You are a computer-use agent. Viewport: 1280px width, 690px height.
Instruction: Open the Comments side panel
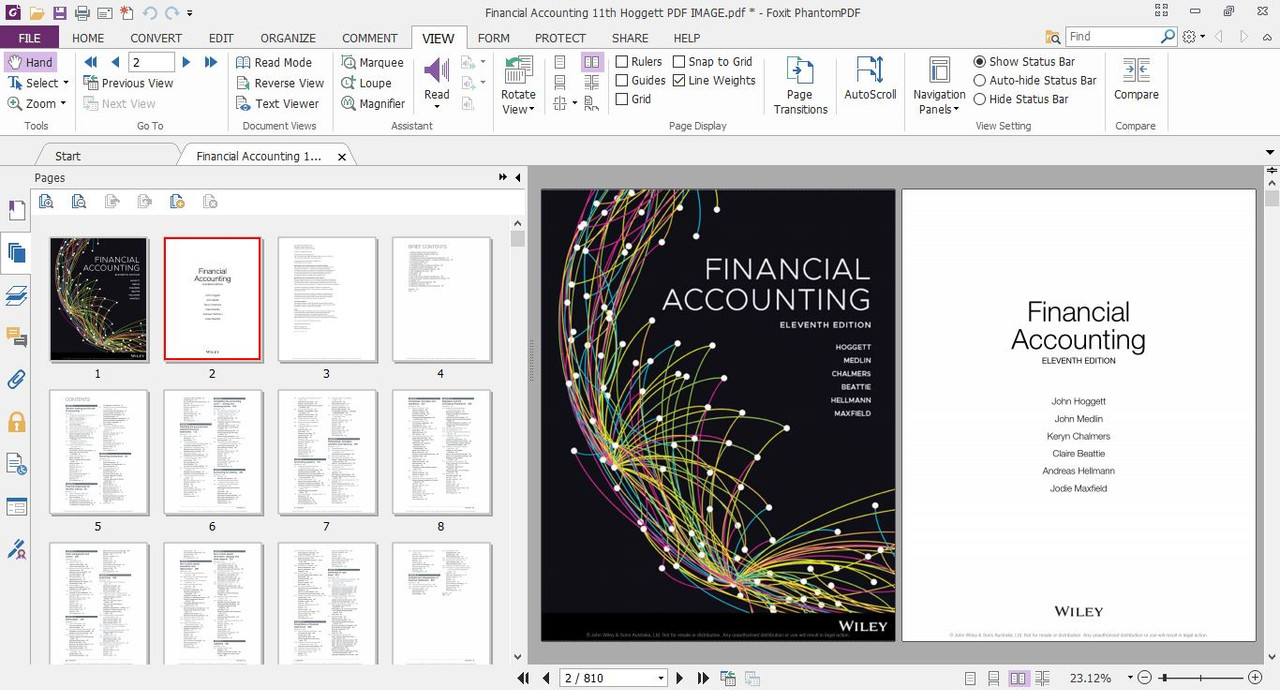[x=16, y=337]
